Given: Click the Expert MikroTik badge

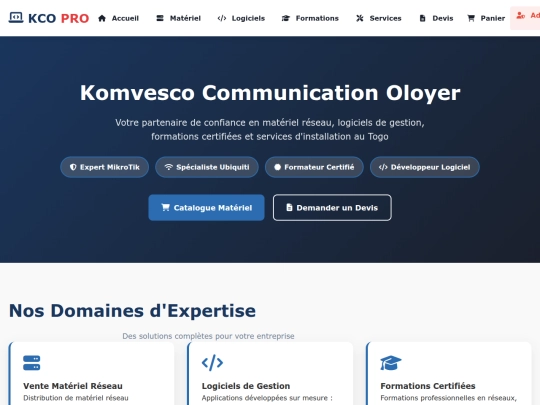Looking at the screenshot, I should pyautogui.click(x=105, y=167).
